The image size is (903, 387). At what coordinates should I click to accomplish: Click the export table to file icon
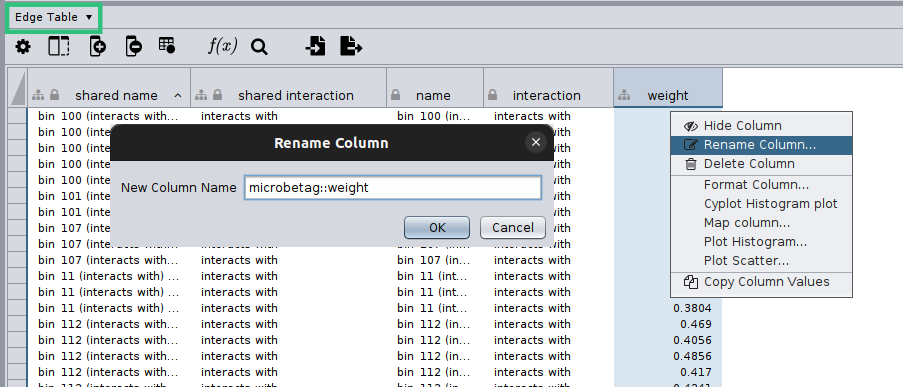(351, 46)
